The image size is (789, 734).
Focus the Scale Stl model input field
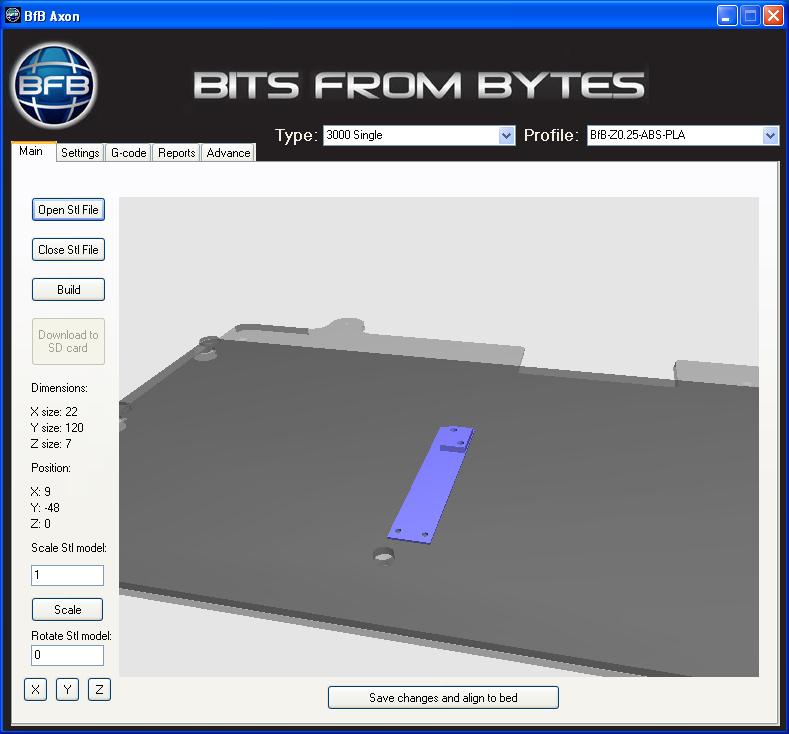tap(67, 575)
